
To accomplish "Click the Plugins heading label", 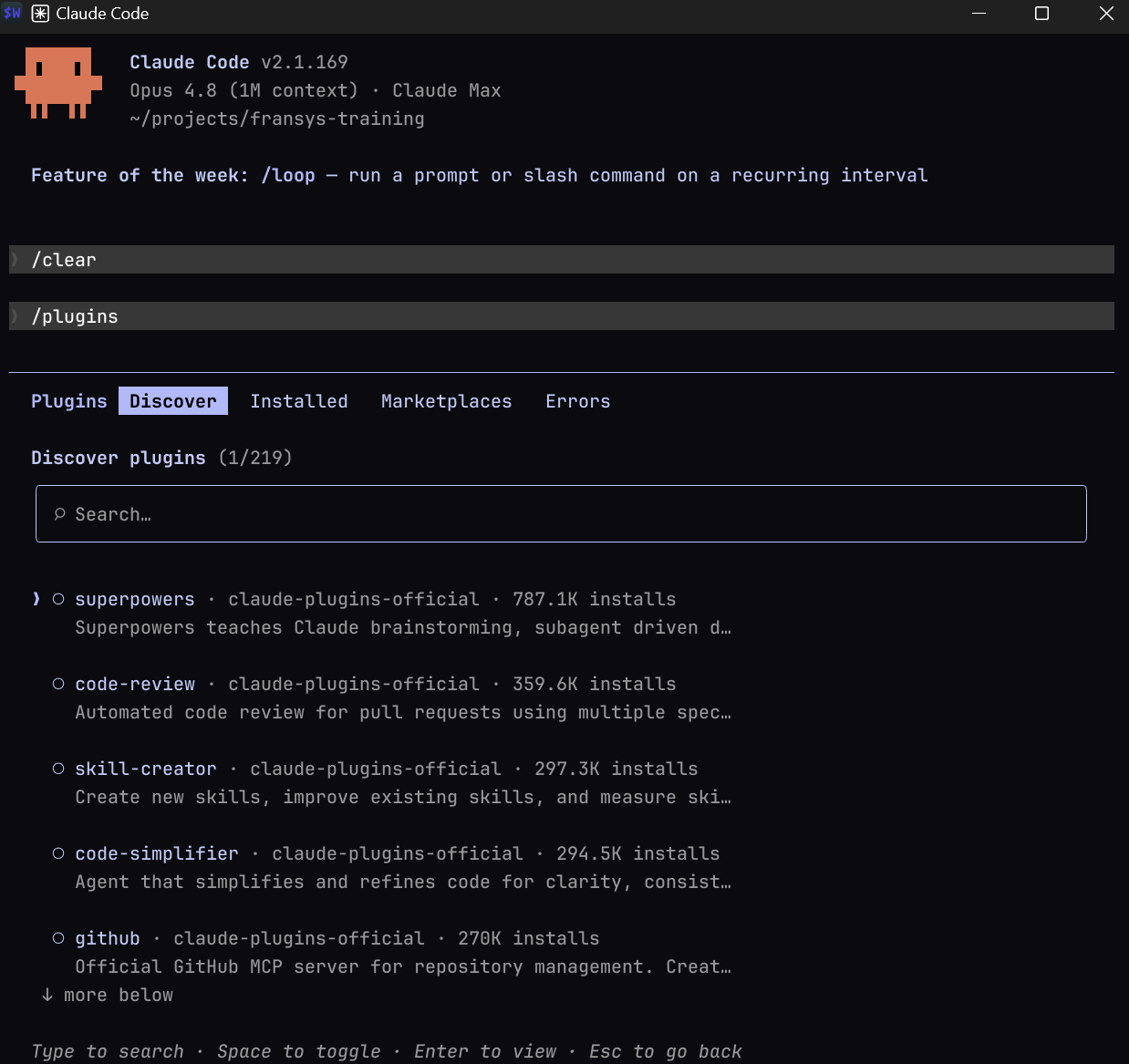I will [x=69, y=401].
